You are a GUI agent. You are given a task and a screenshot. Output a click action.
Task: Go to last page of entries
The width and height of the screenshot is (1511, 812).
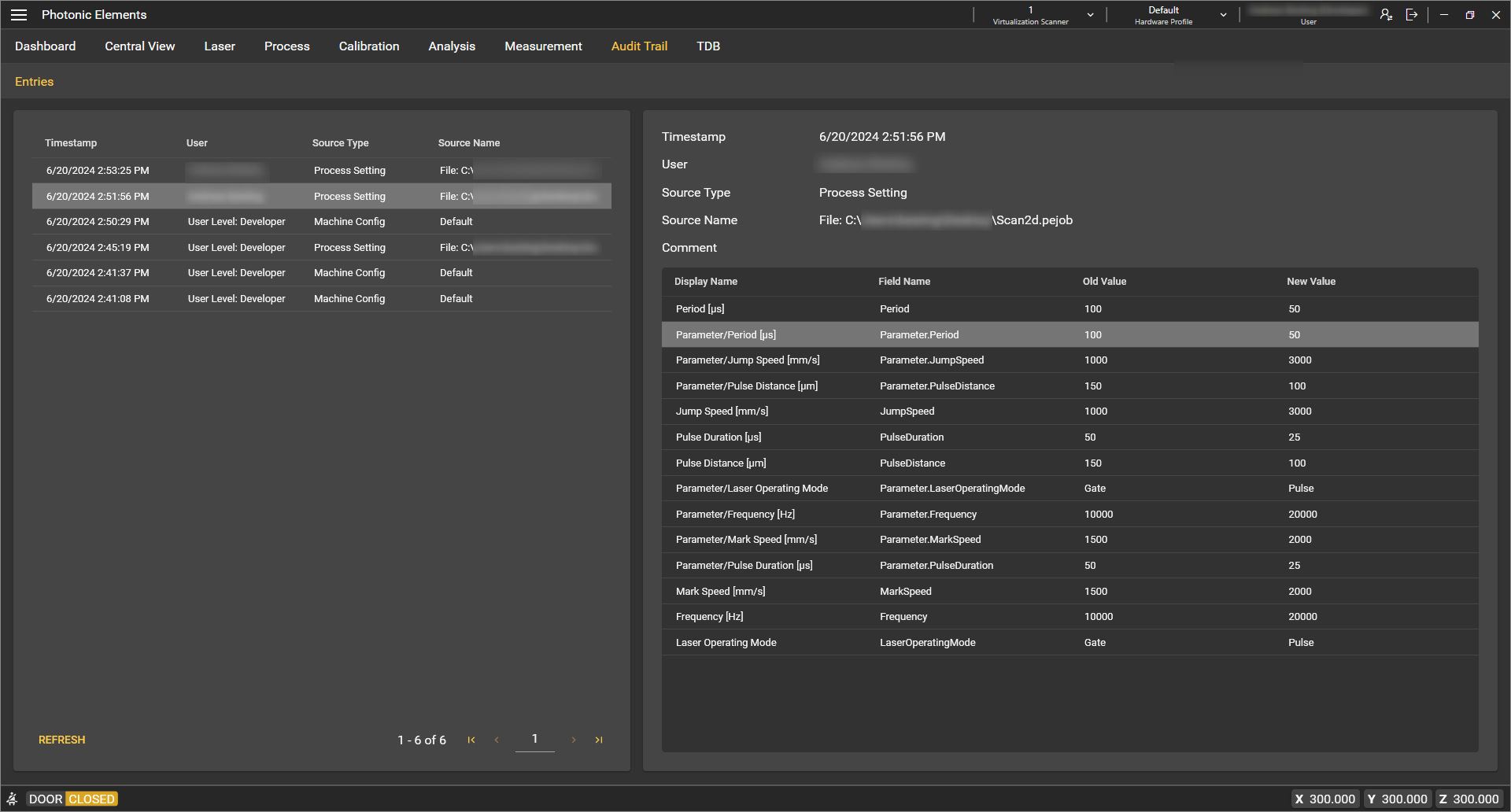[x=599, y=740]
